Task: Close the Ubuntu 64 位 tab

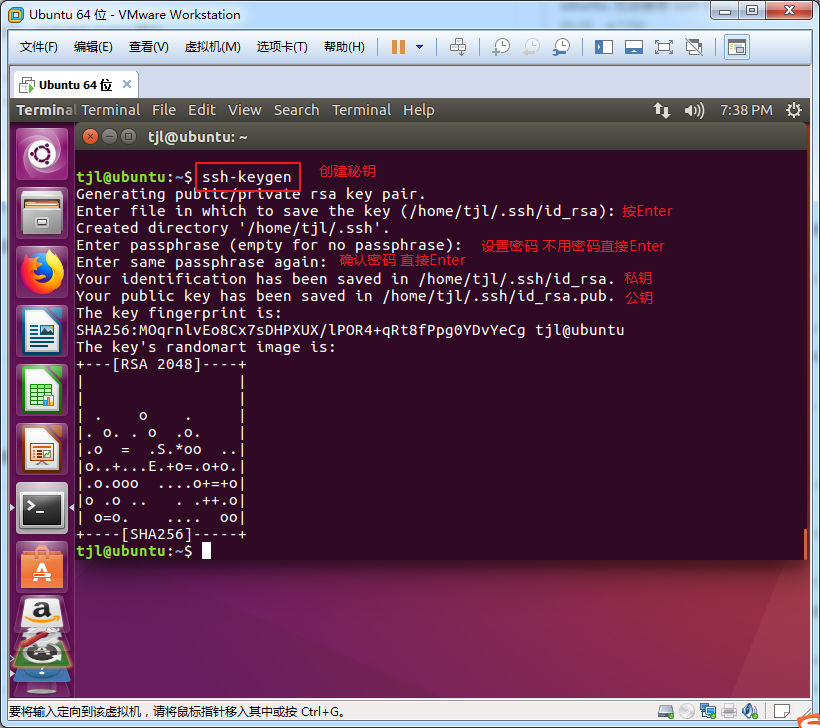Action: pos(127,85)
